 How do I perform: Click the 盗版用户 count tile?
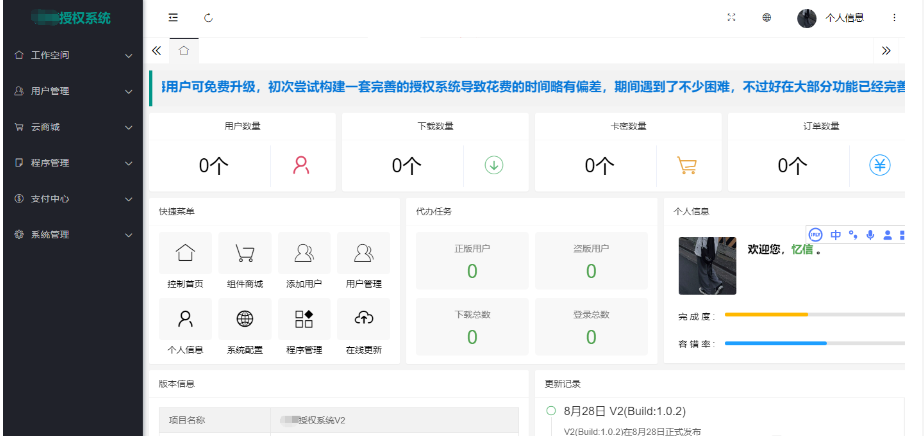(591, 261)
